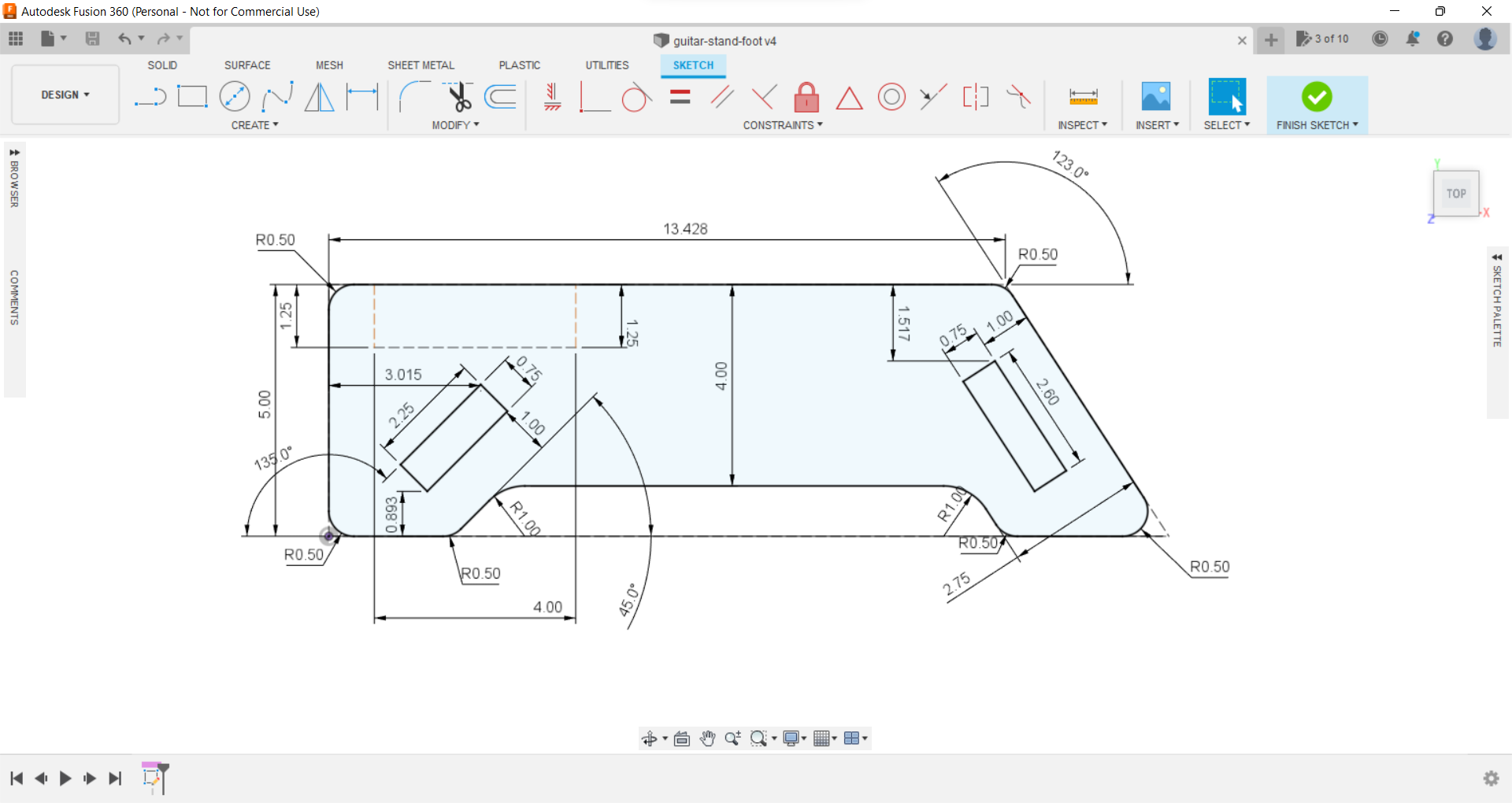Activate the Pan hand tool in navigation bar
1512x803 pixels.
[x=707, y=738]
